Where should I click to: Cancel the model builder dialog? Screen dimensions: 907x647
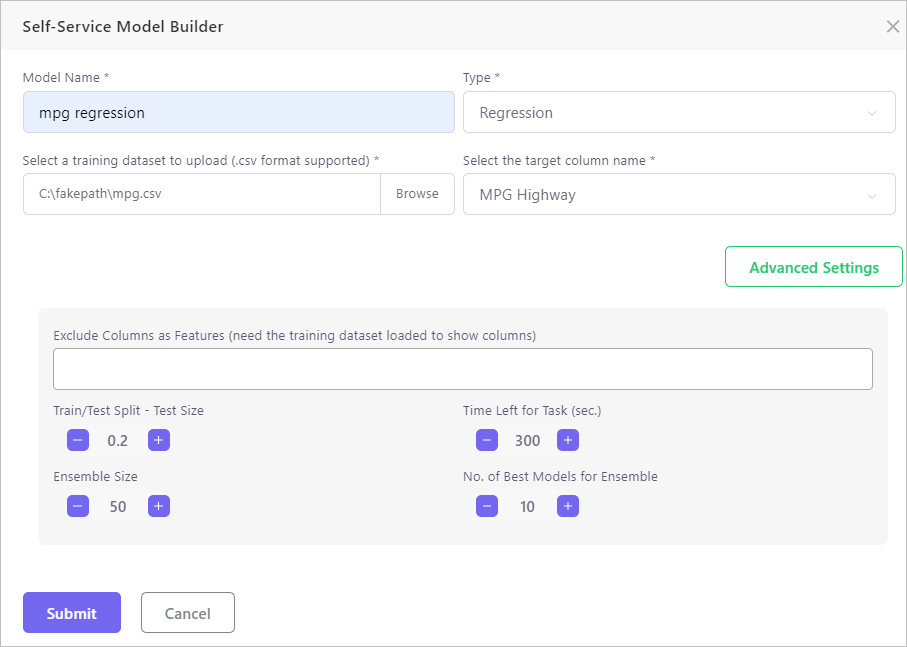[187, 613]
